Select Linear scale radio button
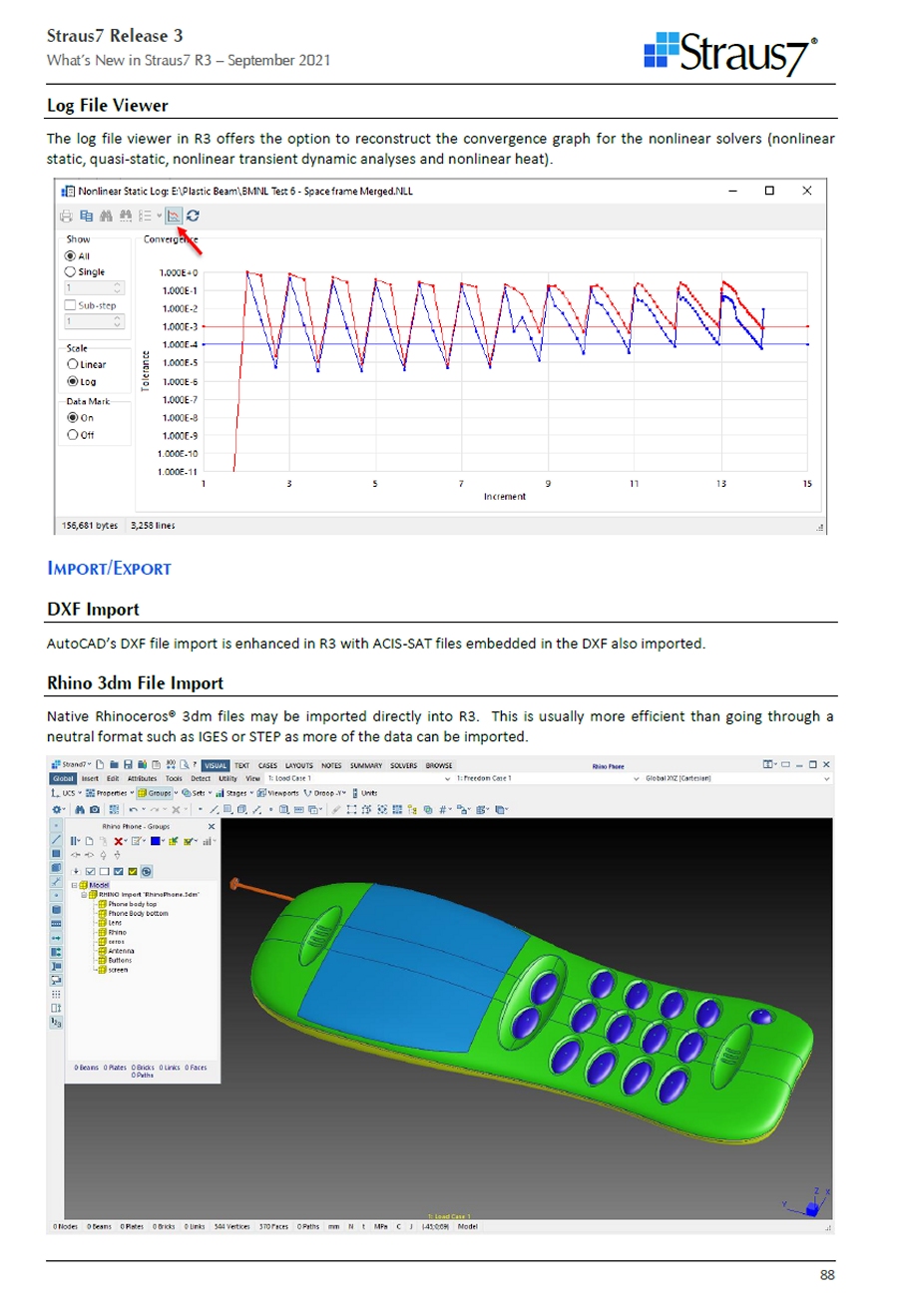Screen dimensions: 898x1316 click(72, 364)
